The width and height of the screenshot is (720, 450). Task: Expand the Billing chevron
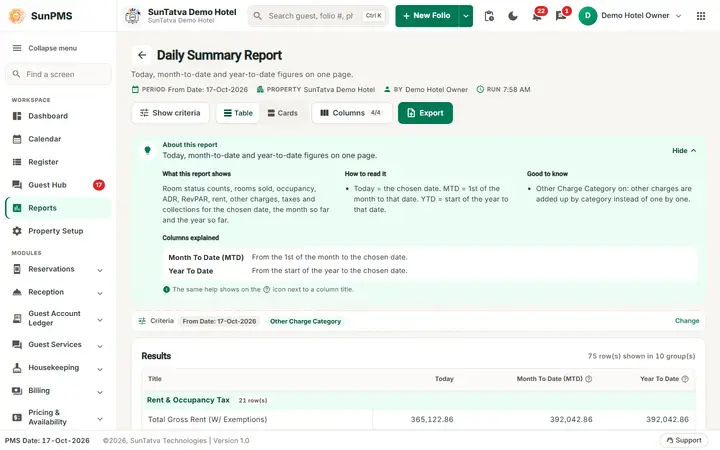point(100,392)
